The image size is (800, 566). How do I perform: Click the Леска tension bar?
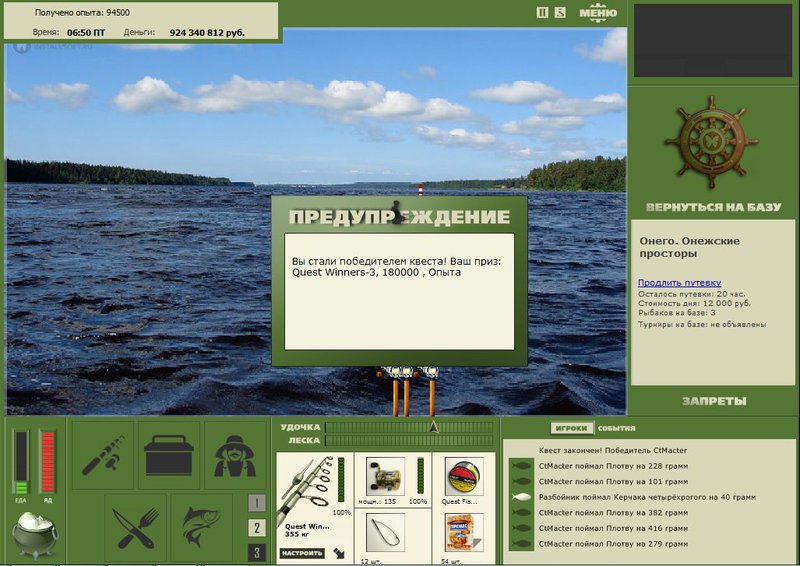[409, 440]
